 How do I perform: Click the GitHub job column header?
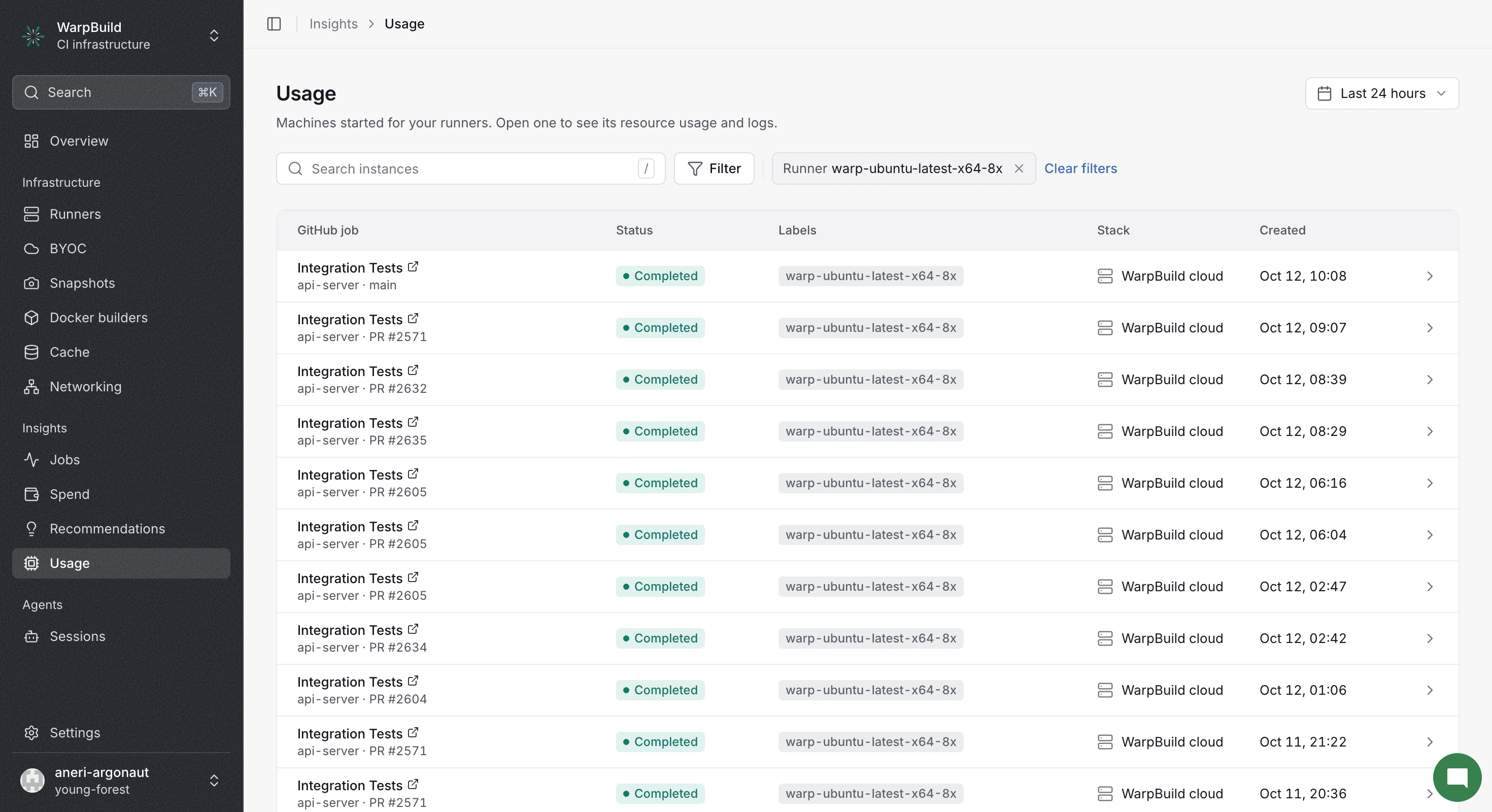[328, 230]
